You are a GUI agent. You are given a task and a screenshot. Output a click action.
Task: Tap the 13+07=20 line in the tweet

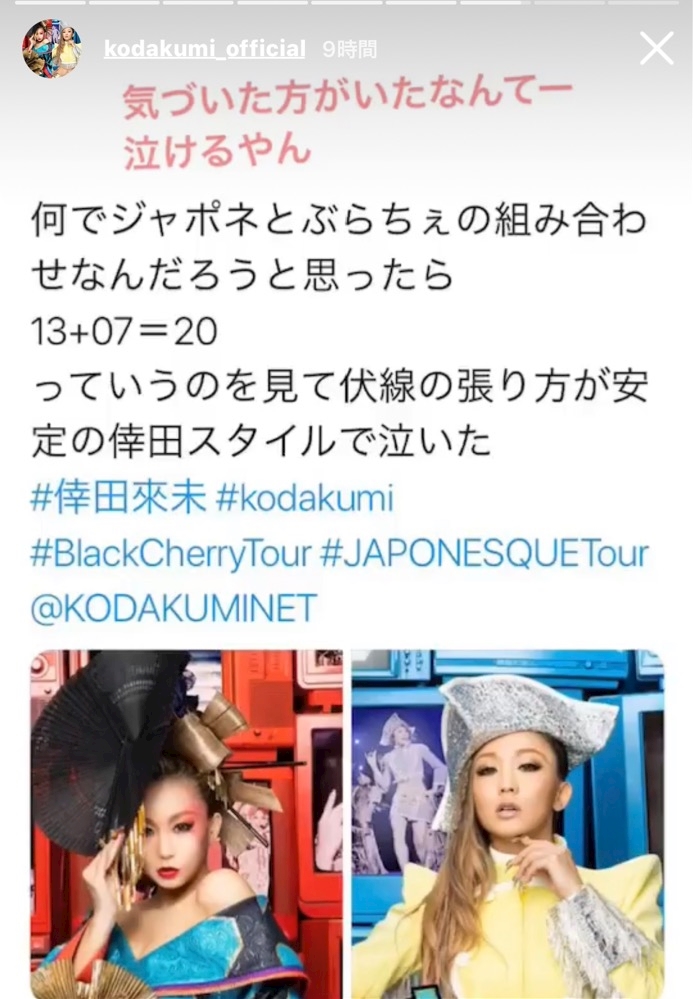point(124,331)
